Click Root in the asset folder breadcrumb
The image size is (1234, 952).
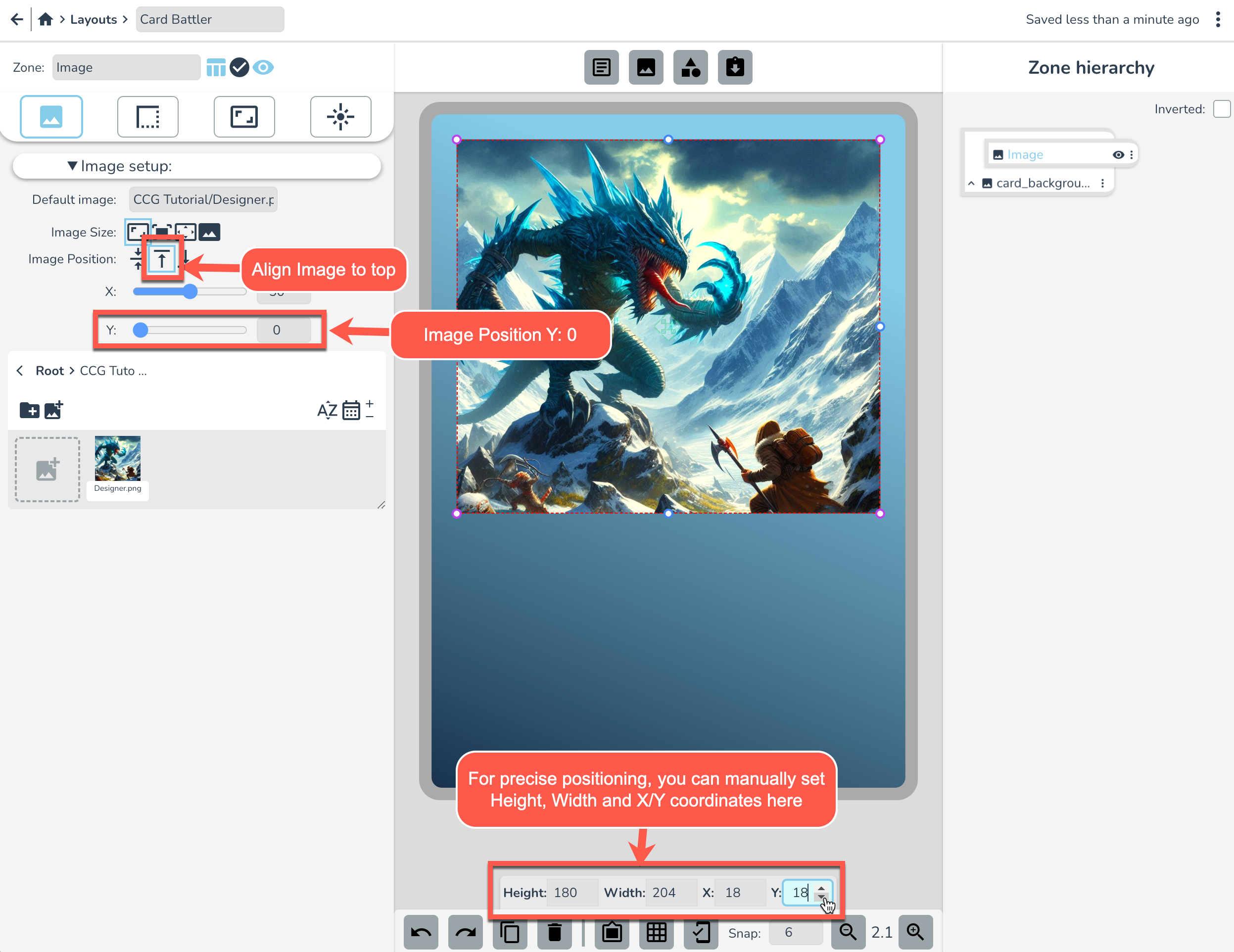point(49,371)
